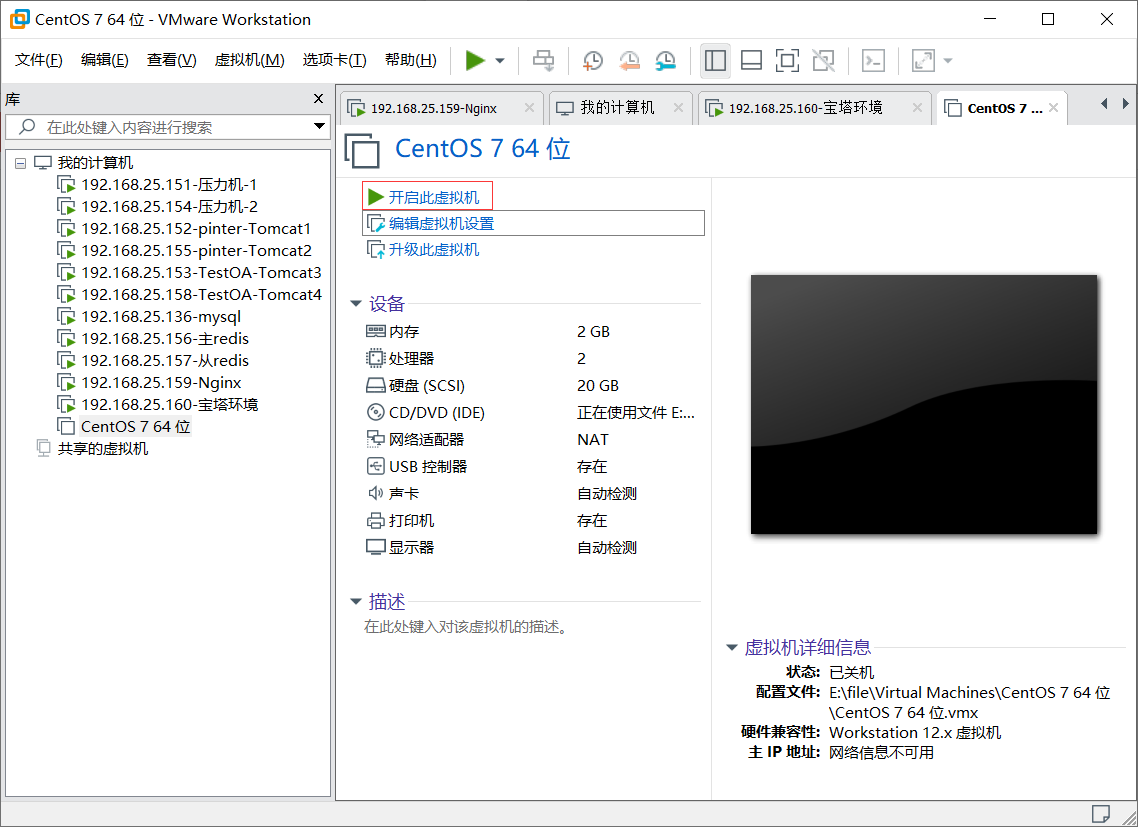Viewport: 1138px width, 827px height.
Task: Collapse the 设备 section
Action: 356,303
